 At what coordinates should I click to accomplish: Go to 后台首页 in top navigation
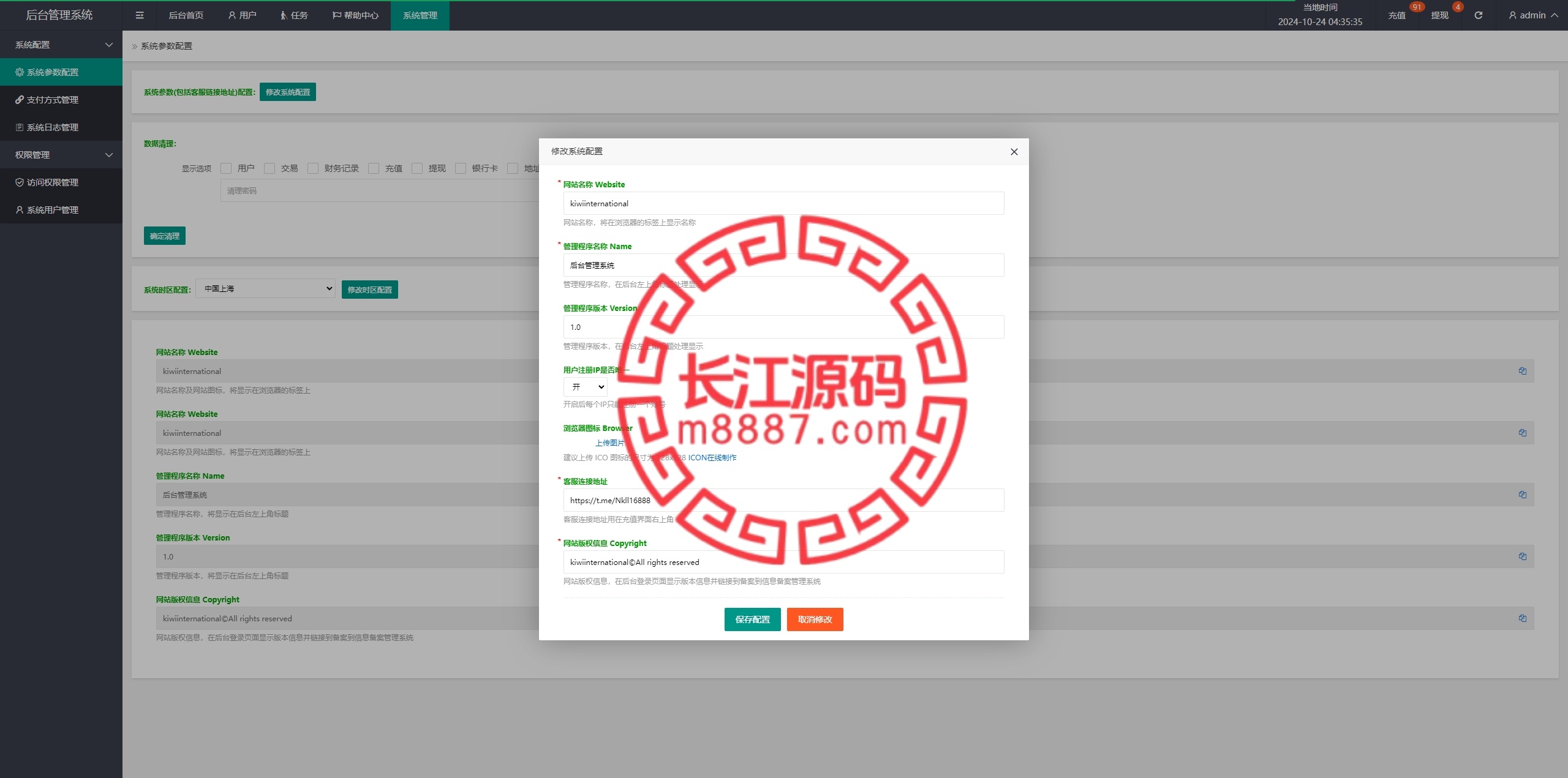(186, 15)
